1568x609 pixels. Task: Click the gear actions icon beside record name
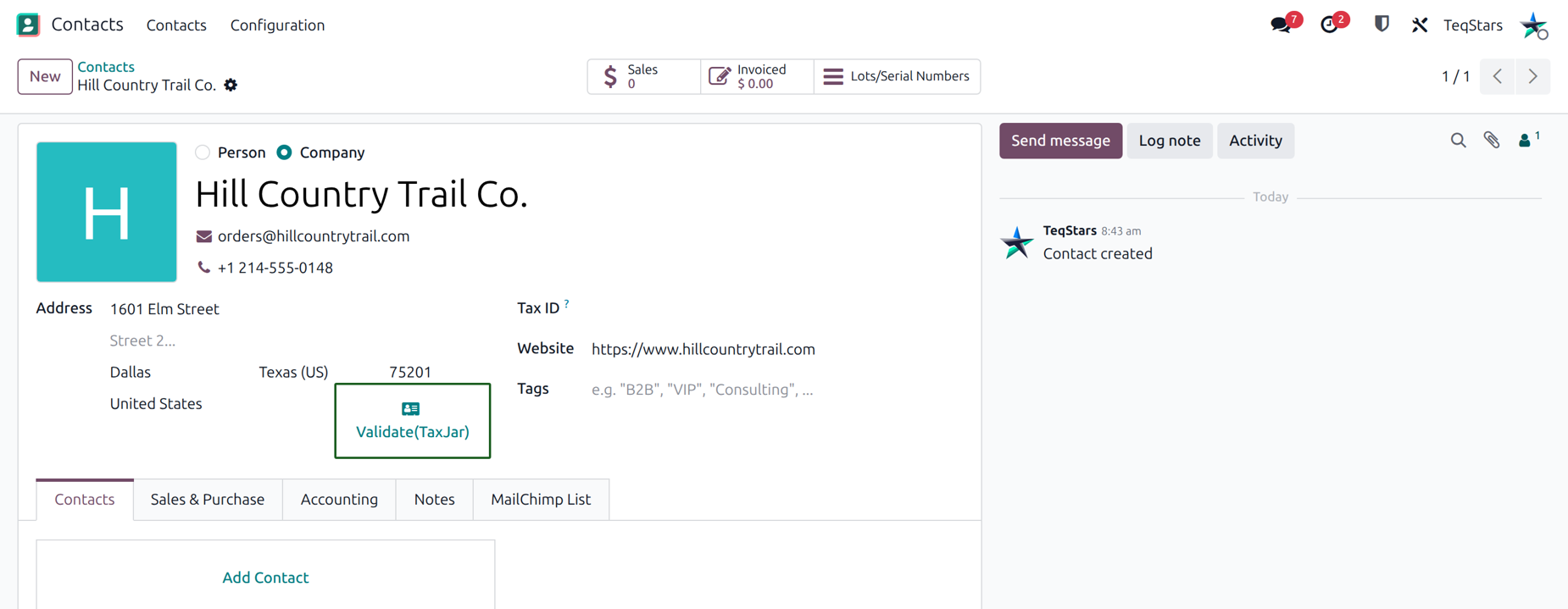tap(231, 85)
